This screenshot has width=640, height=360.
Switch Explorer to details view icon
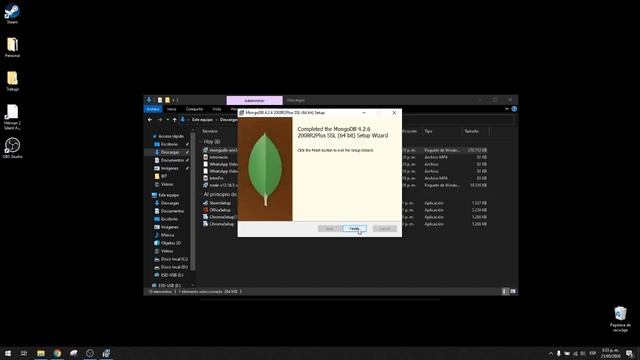[505, 291]
